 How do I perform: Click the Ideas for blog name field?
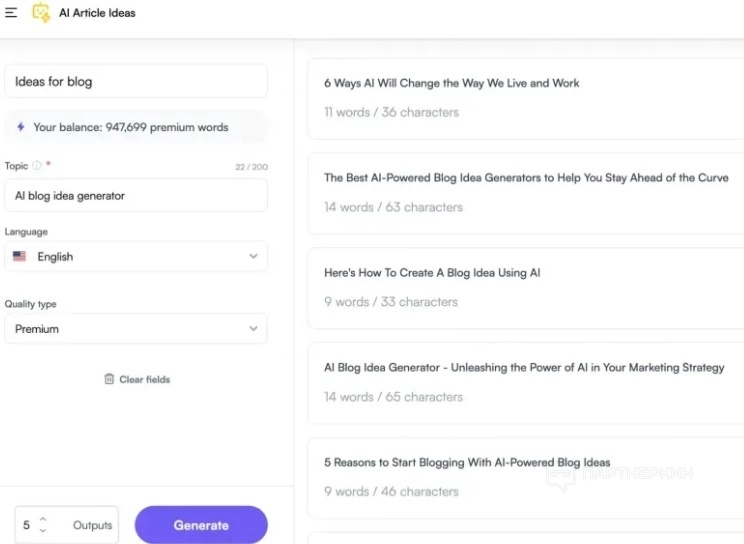(x=136, y=81)
